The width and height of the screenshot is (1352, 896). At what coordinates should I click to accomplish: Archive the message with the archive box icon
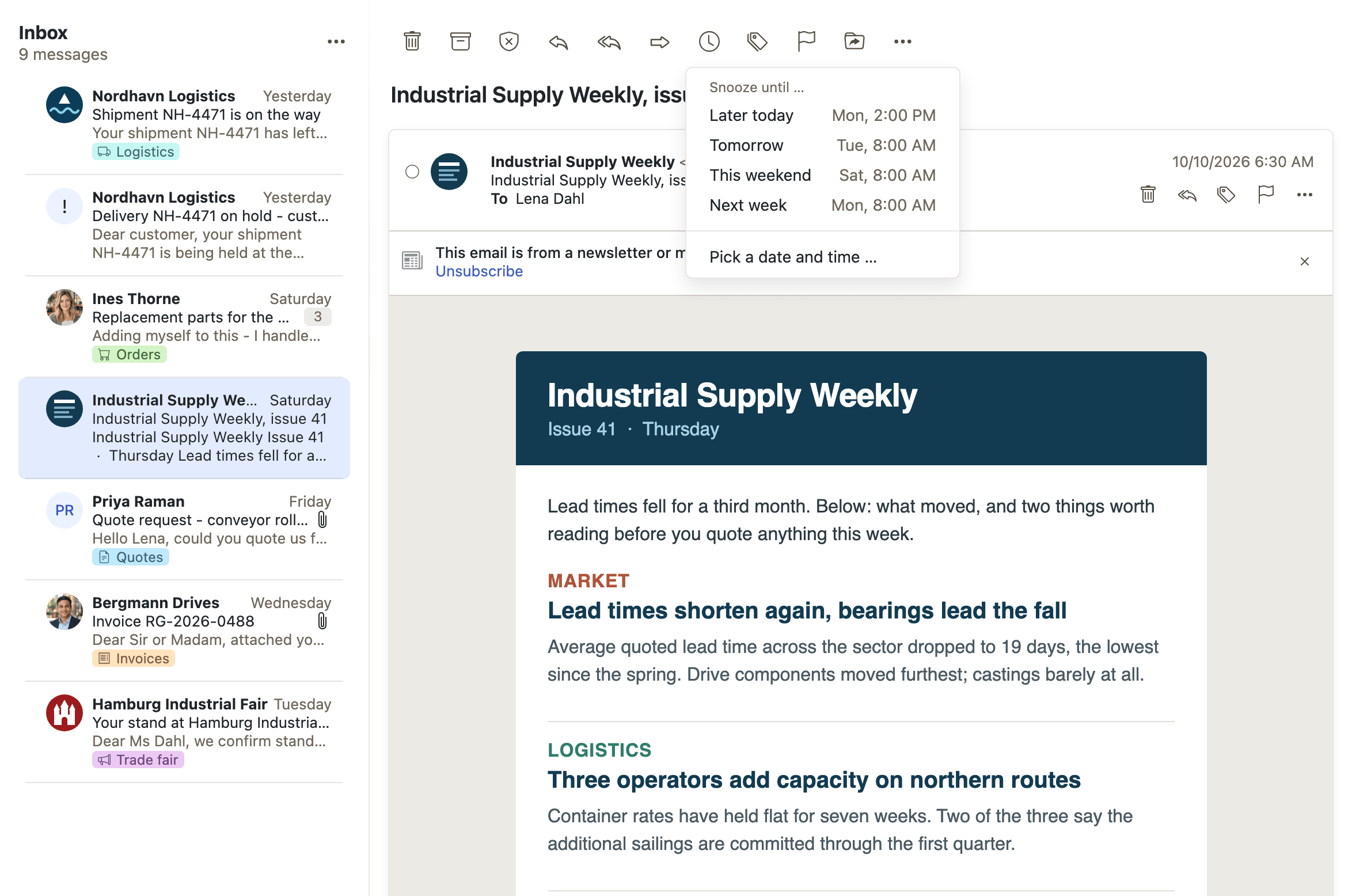tap(461, 41)
